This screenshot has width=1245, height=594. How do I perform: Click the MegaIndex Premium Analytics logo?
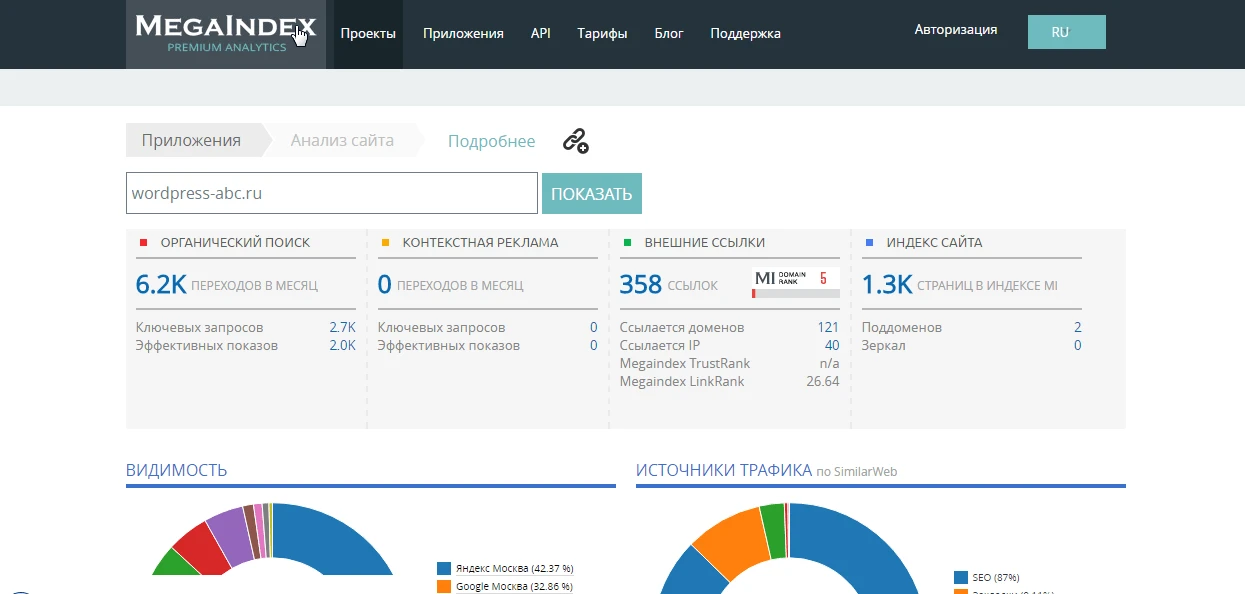pyautogui.click(x=225, y=33)
